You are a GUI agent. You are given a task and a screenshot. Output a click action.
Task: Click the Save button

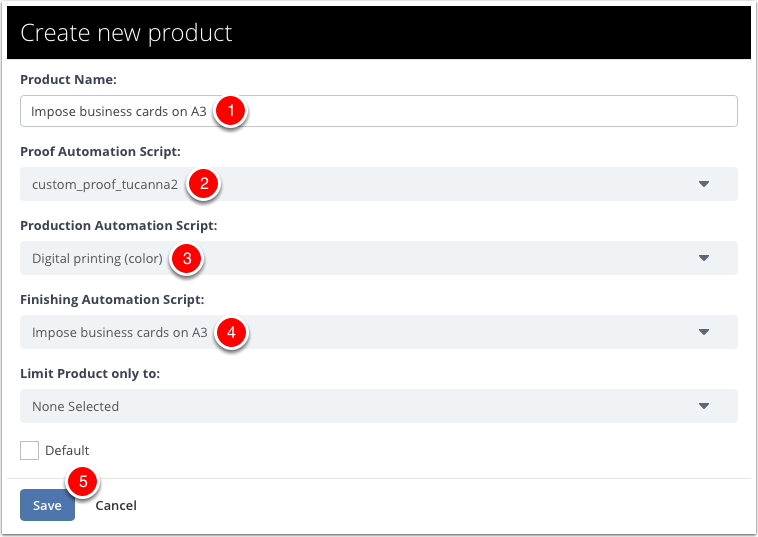pos(47,505)
